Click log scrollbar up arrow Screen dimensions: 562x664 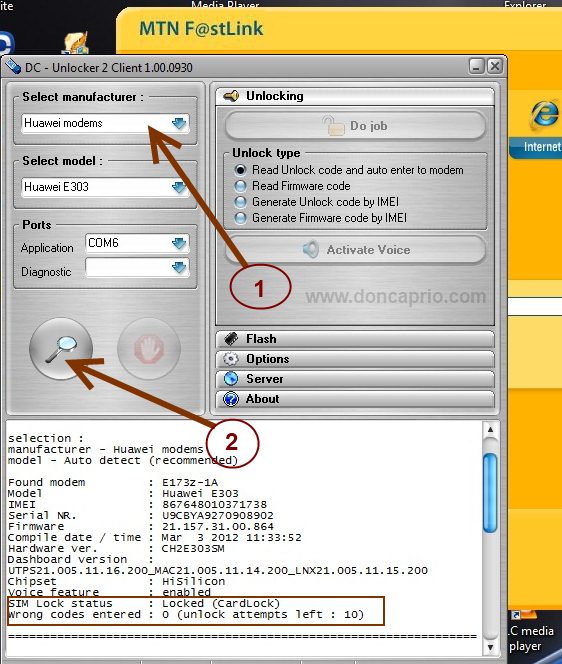[490, 430]
